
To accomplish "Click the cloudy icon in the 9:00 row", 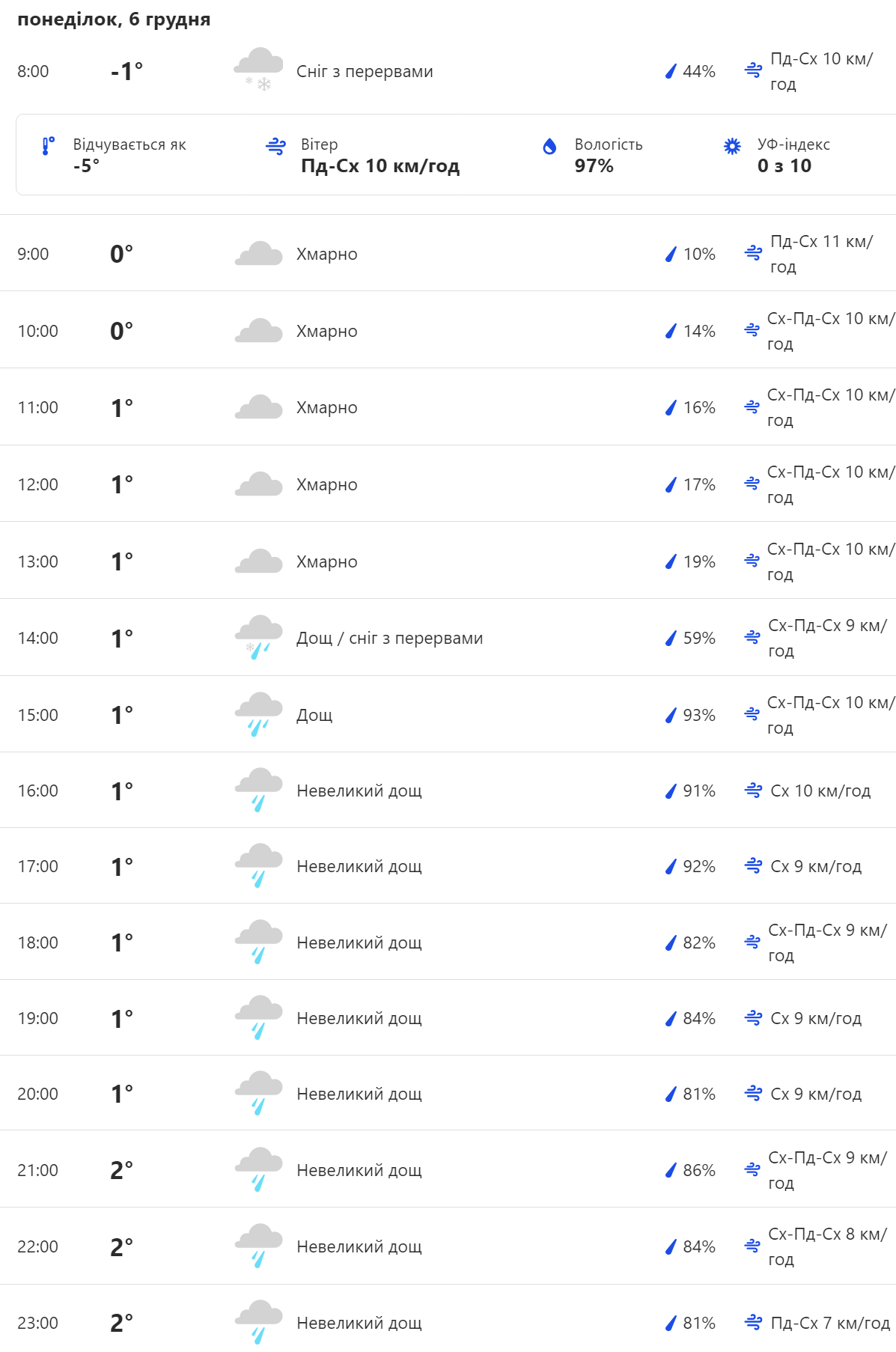I will coord(258,255).
